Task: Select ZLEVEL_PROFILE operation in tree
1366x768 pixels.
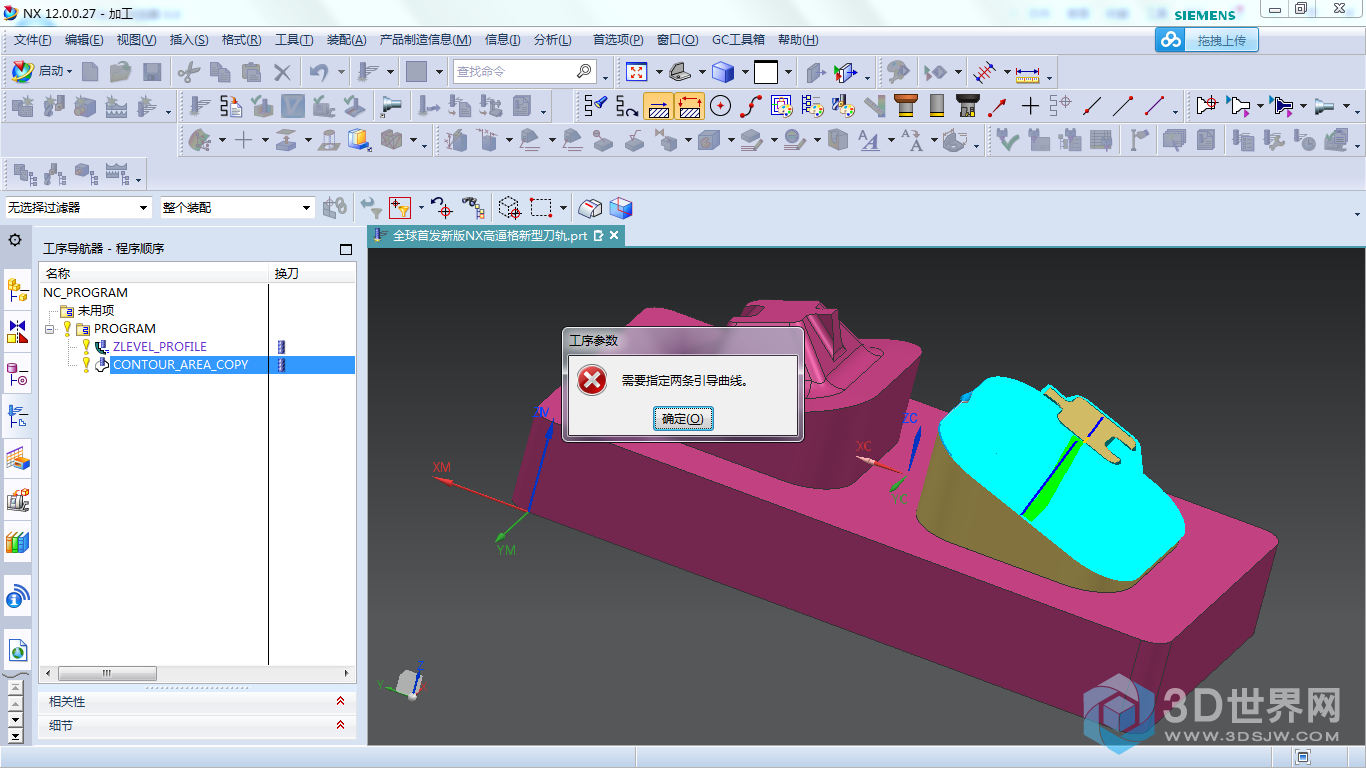Action: (160, 347)
